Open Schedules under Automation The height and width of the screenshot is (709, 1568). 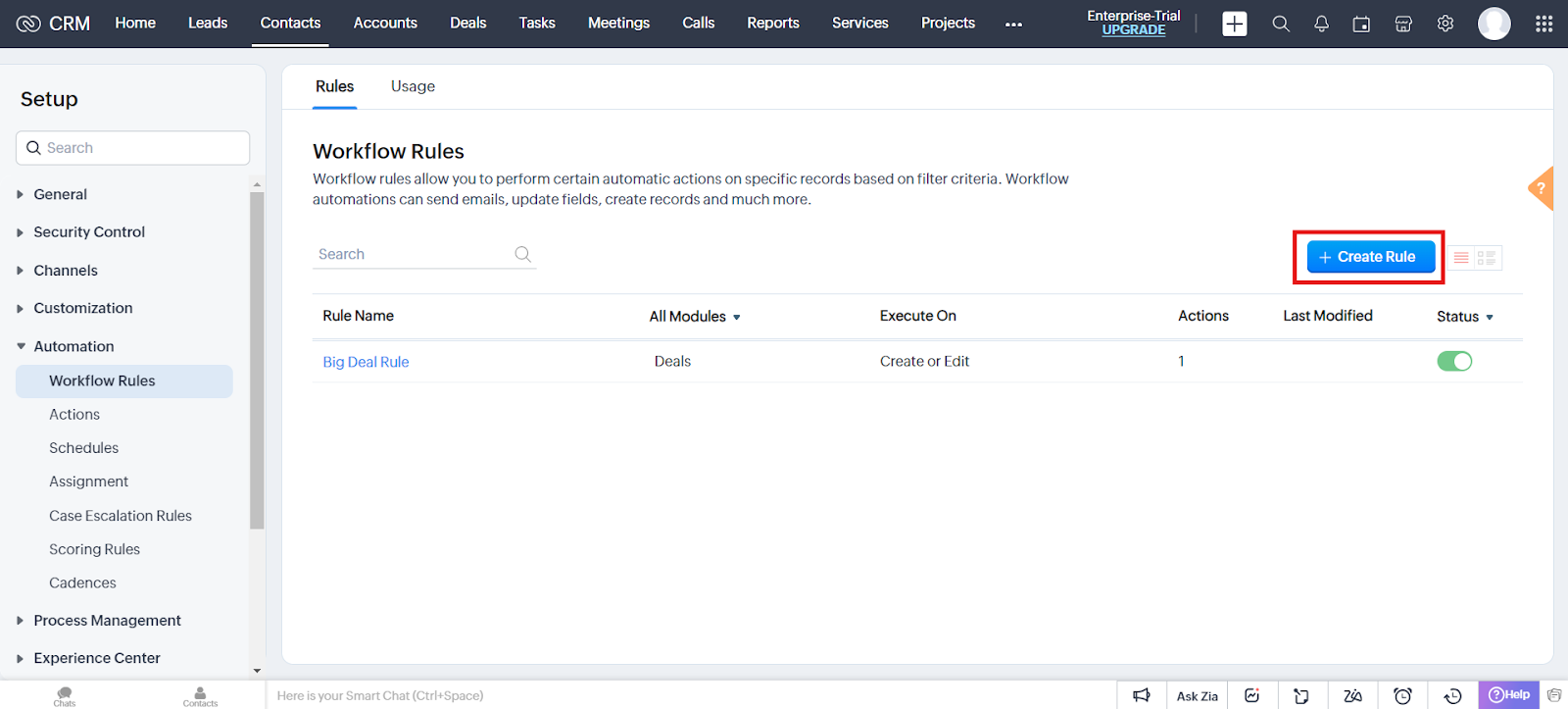pos(83,448)
